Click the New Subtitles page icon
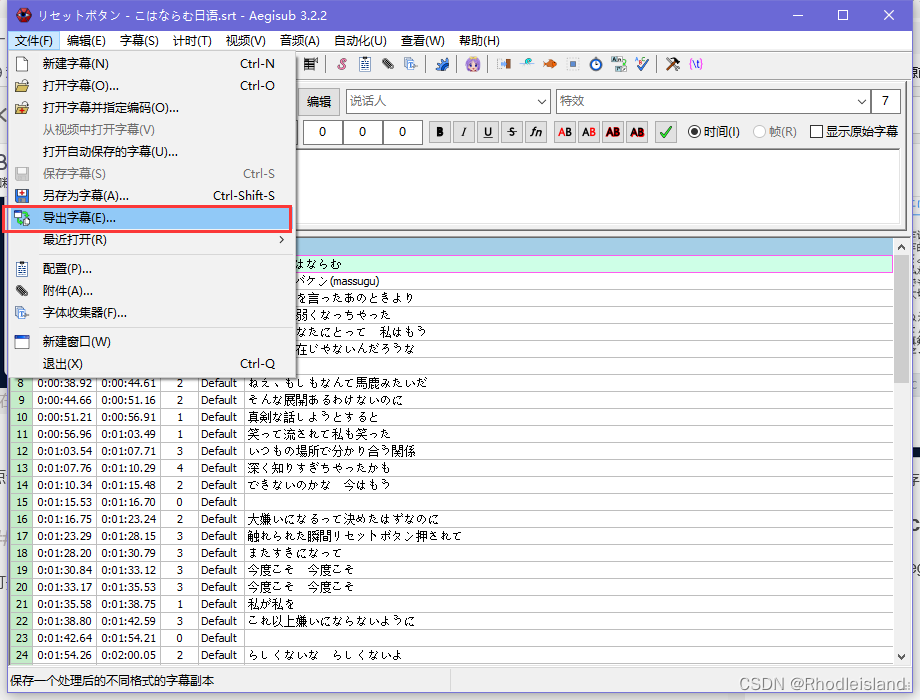920x700 pixels. (x=22, y=64)
